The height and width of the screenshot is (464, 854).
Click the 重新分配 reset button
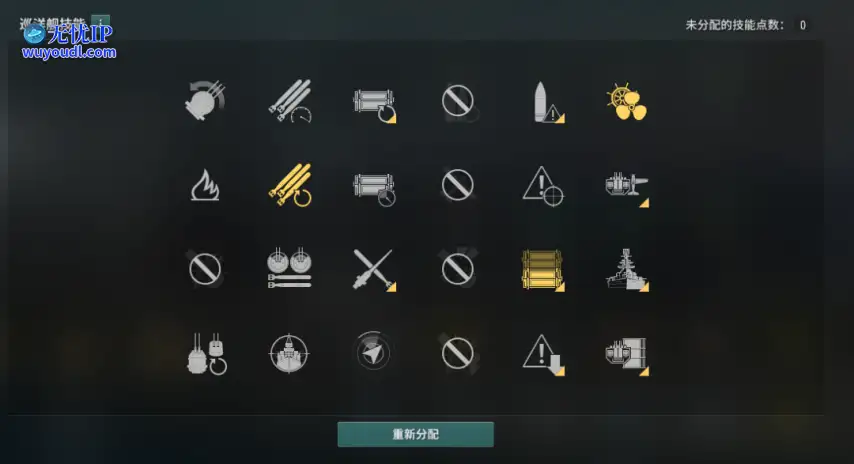416,434
